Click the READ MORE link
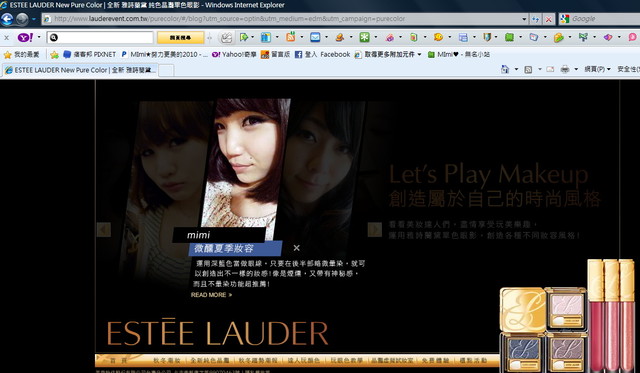 [x=211, y=295]
